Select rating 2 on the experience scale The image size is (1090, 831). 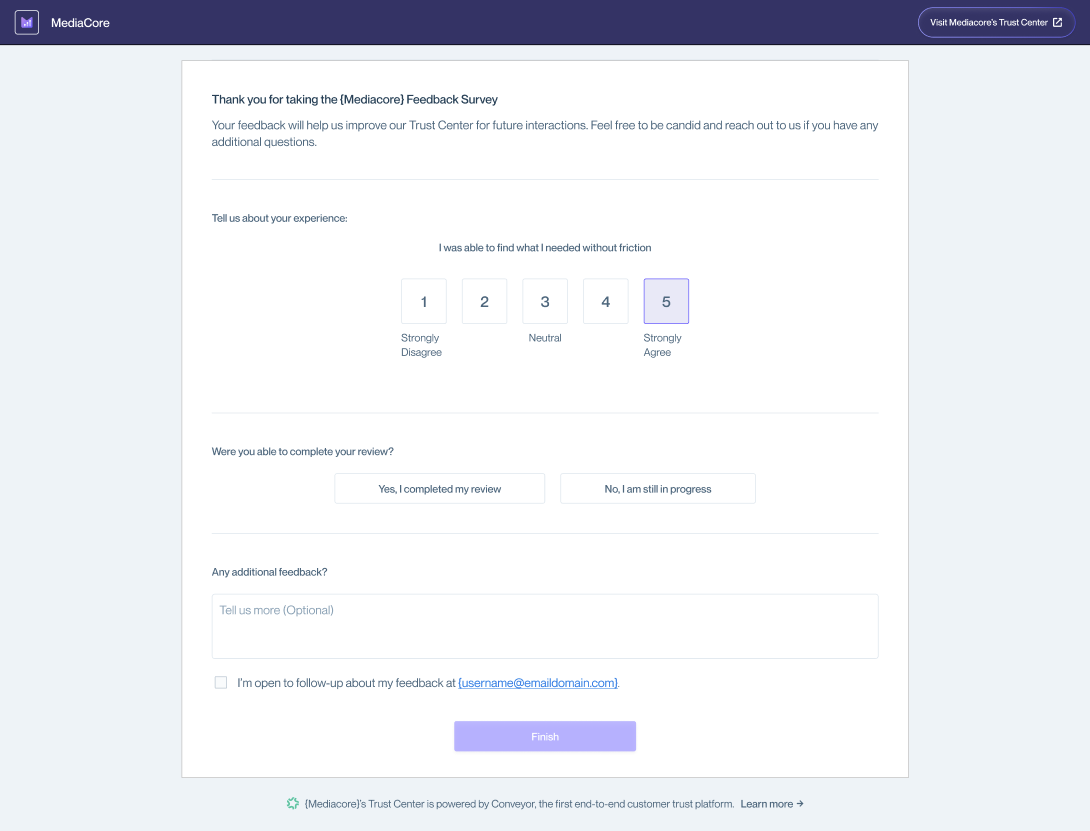[484, 300]
